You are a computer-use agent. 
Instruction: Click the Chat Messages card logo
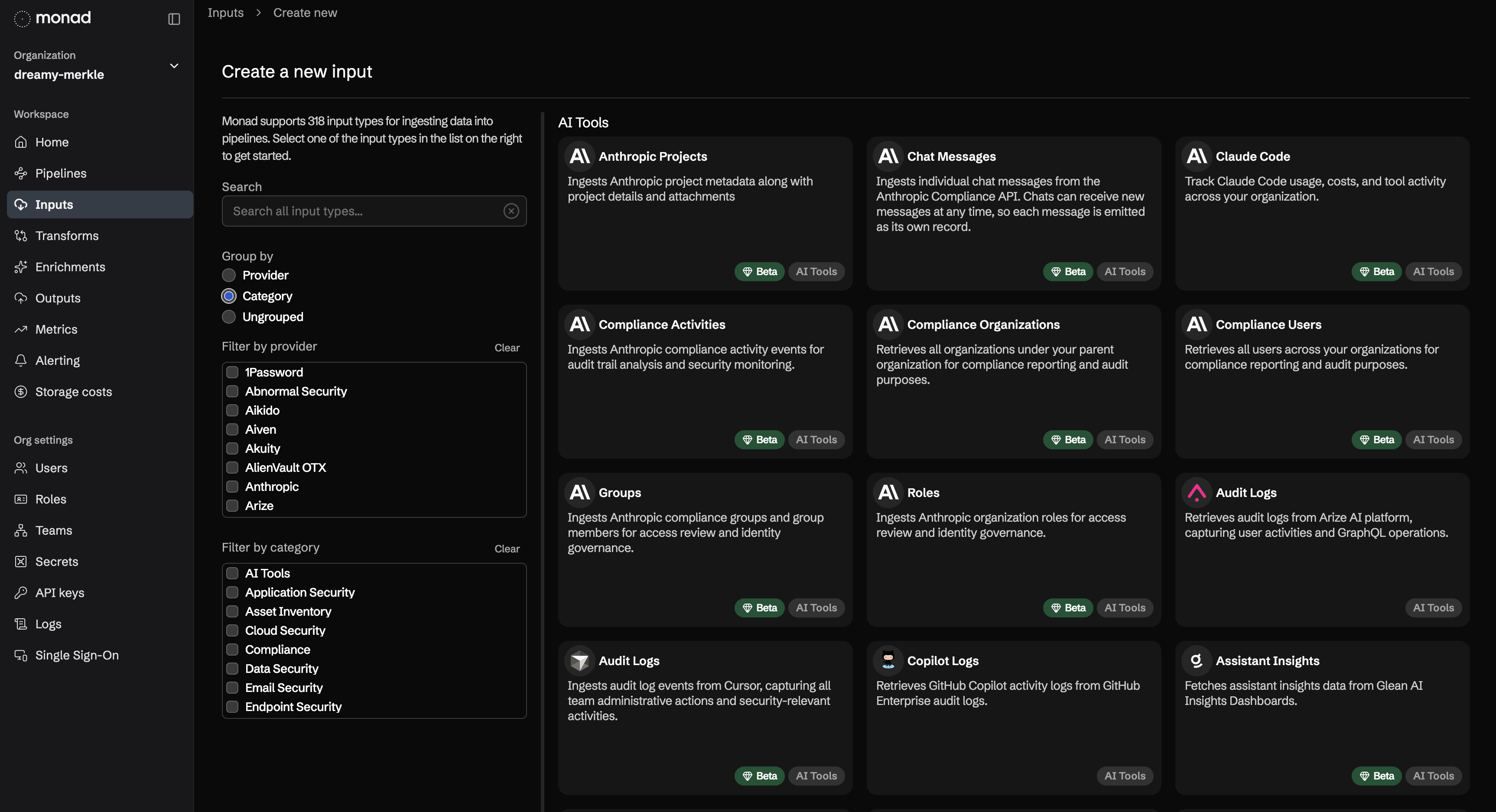click(888, 156)
